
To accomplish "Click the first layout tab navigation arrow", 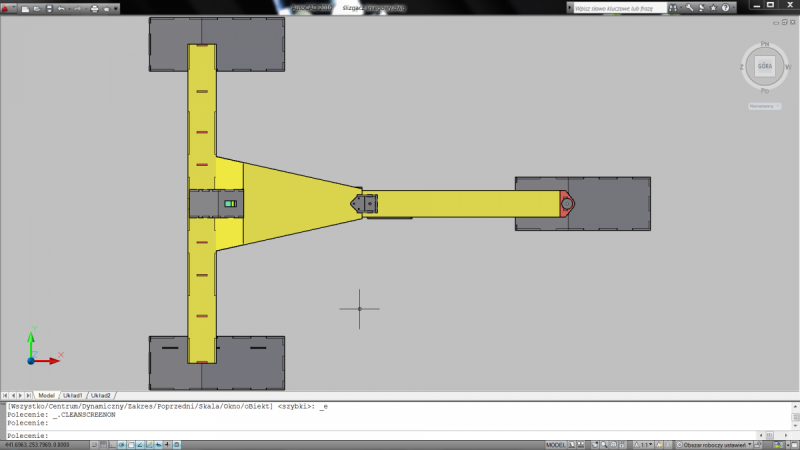I will point(5,395).
